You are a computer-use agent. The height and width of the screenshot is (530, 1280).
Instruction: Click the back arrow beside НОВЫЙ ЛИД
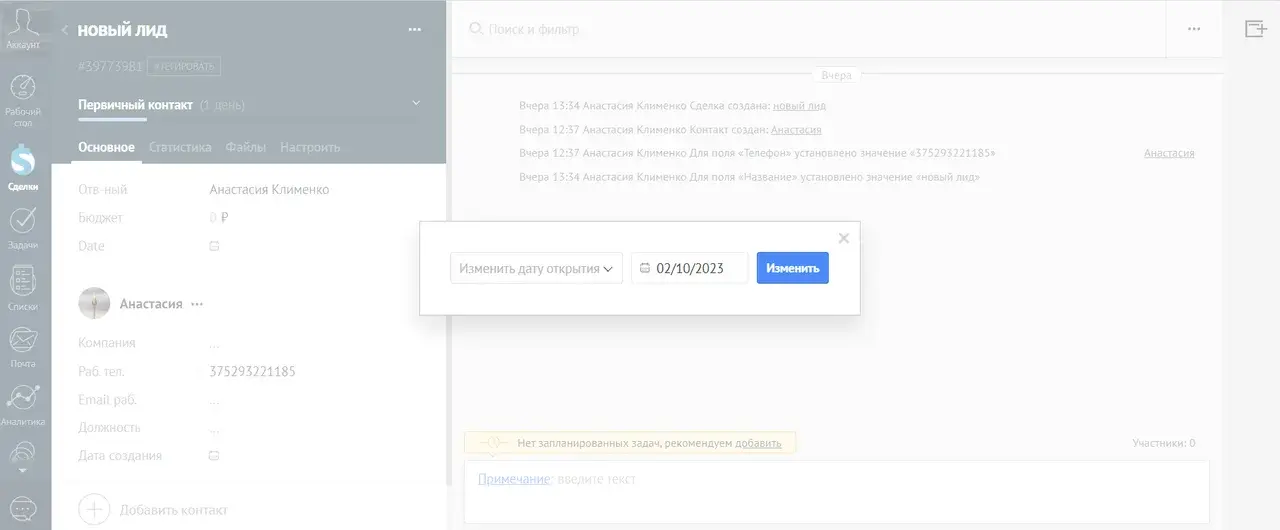click(65, 30)
